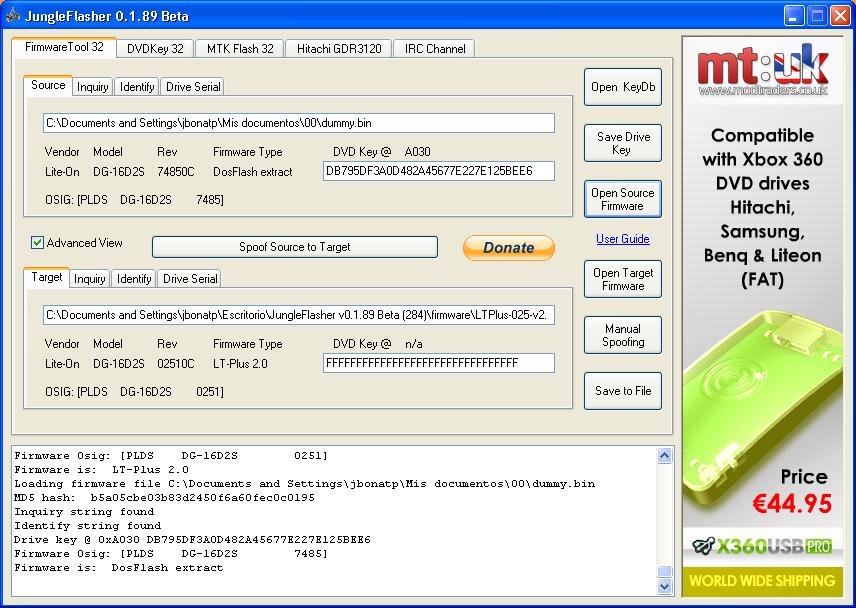
Task: Click the 'Firmware is: LT-Plus 2.0' log line
Action: (102, 469)
